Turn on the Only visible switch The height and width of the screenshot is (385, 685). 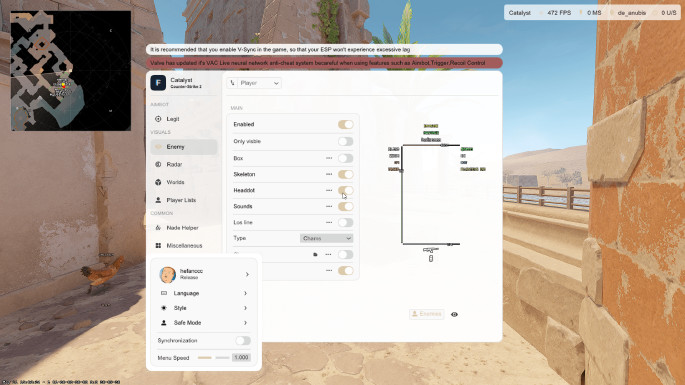pyautogui.click(x=346, y=142)
